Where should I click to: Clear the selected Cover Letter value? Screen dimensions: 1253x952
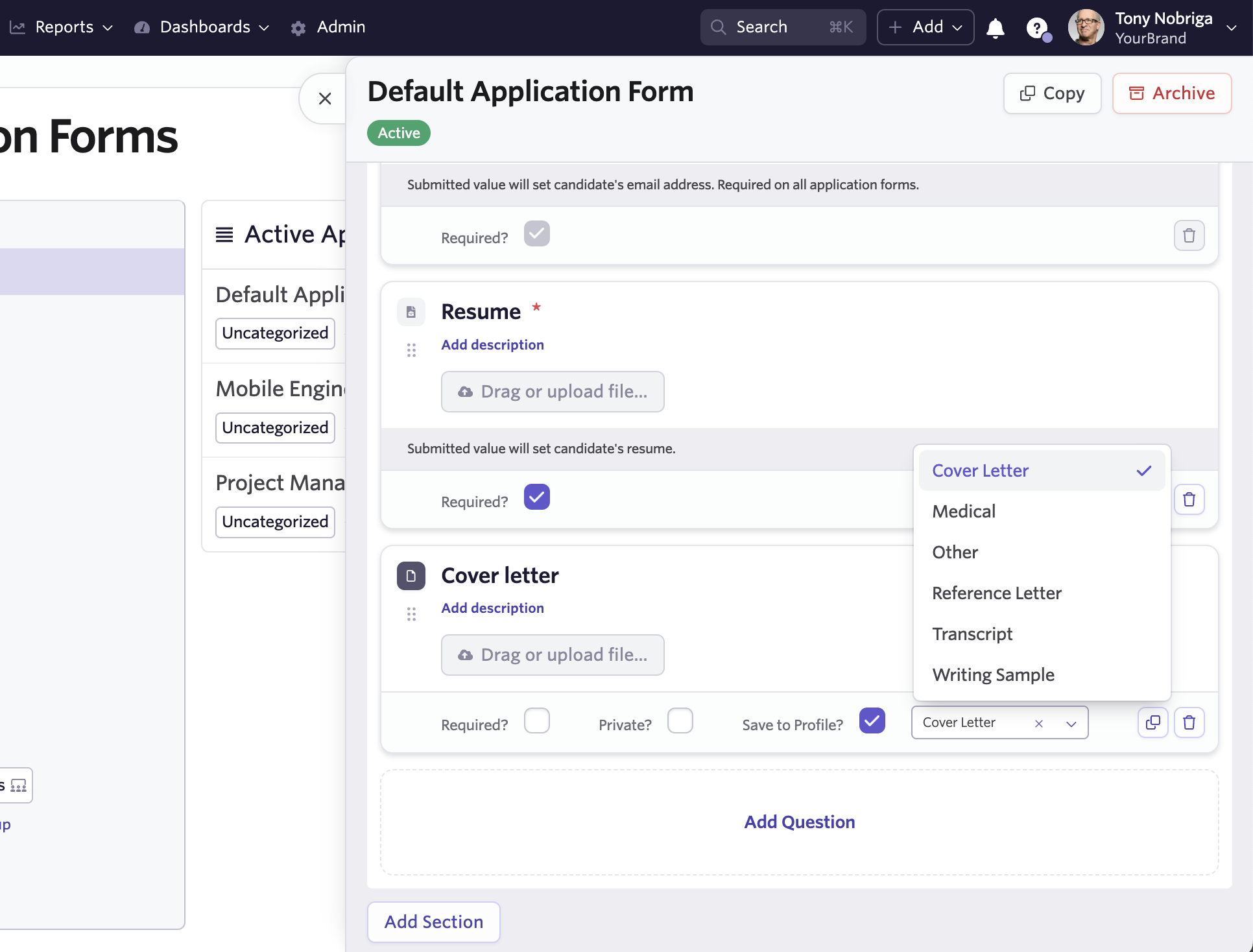[1039, 723]
